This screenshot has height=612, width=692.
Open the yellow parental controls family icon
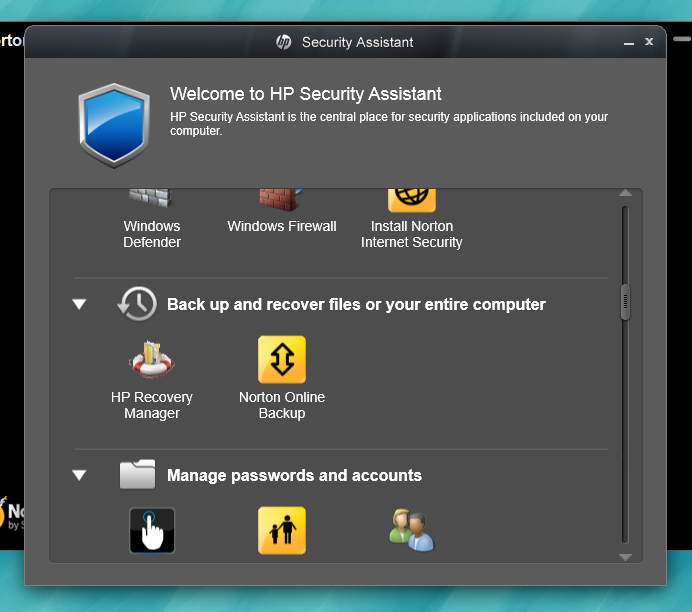coord(282,530)
